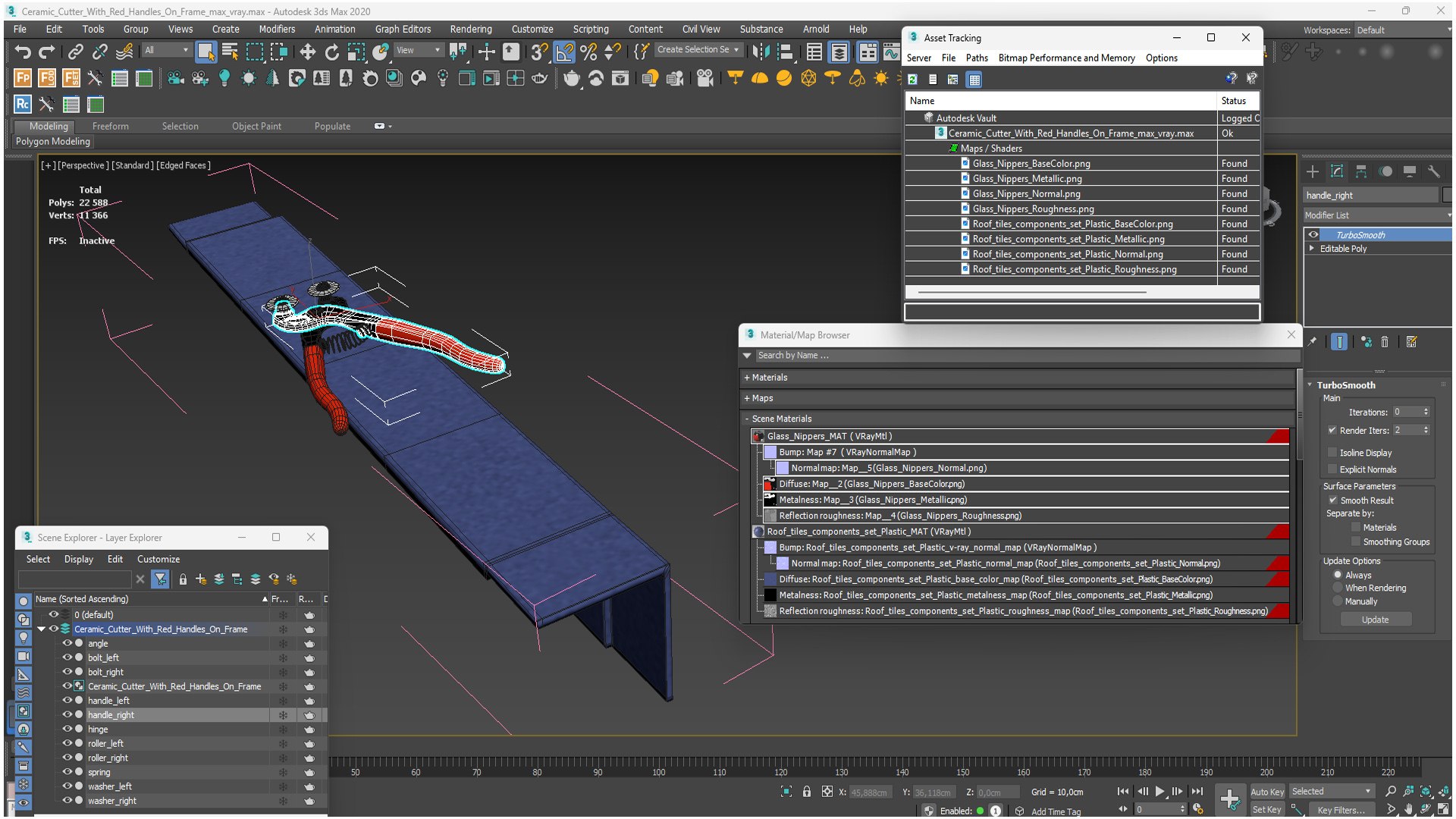Select the spring object in Scene Explorer
Screen dimensions: 1456x819
click(99, 773)
